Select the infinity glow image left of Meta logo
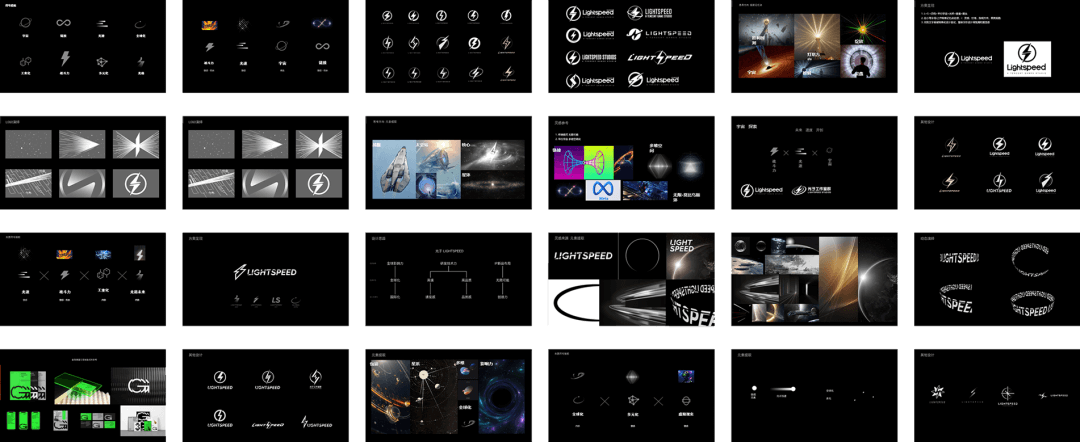Viewport: 1080px width, 442px height. (x=569, y=190)
